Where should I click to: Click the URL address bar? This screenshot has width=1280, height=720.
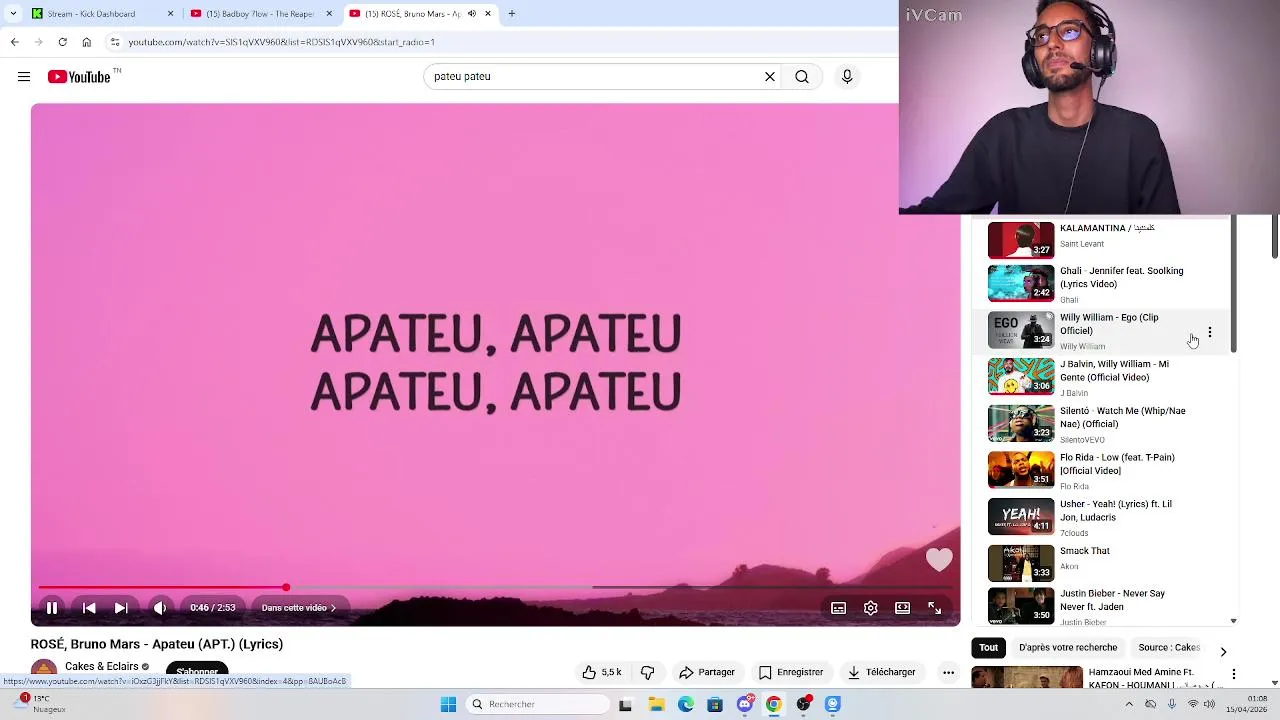point(500,42)
